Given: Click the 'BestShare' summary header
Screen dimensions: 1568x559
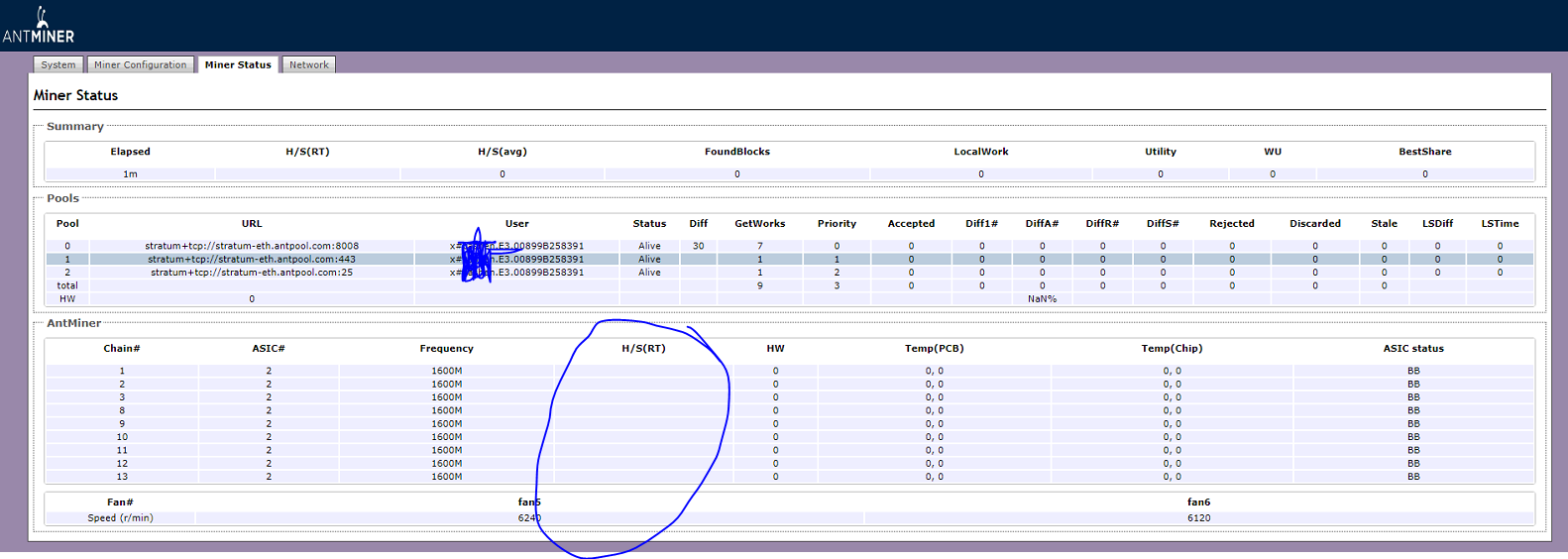Looking at the screenshot, I should pos(1425,152).
